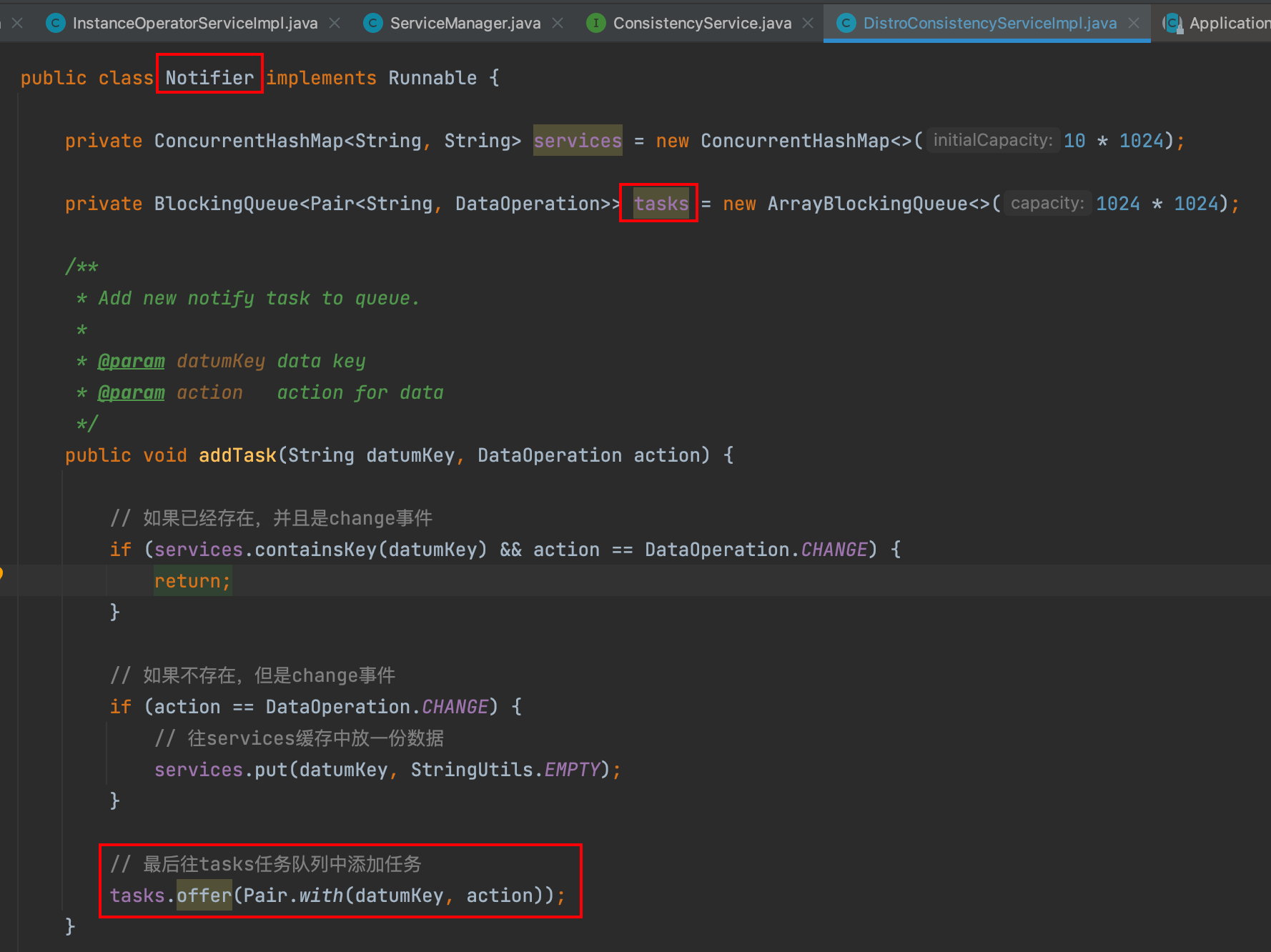Click the highlighted services field declaration
The image size is (1271, 952).
click(x=578, y=141)
